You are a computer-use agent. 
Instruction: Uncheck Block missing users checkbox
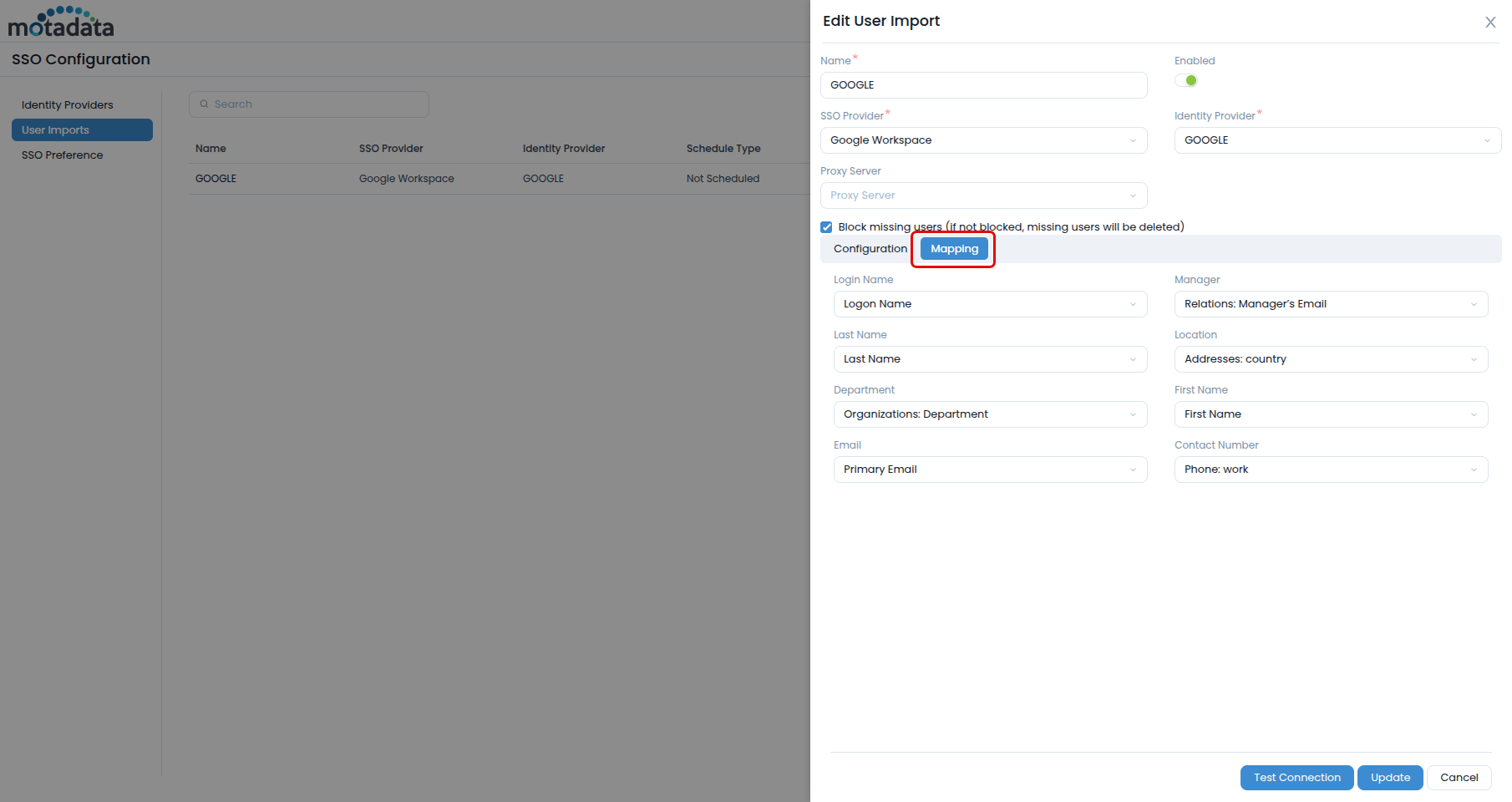(x=826, y=227)
